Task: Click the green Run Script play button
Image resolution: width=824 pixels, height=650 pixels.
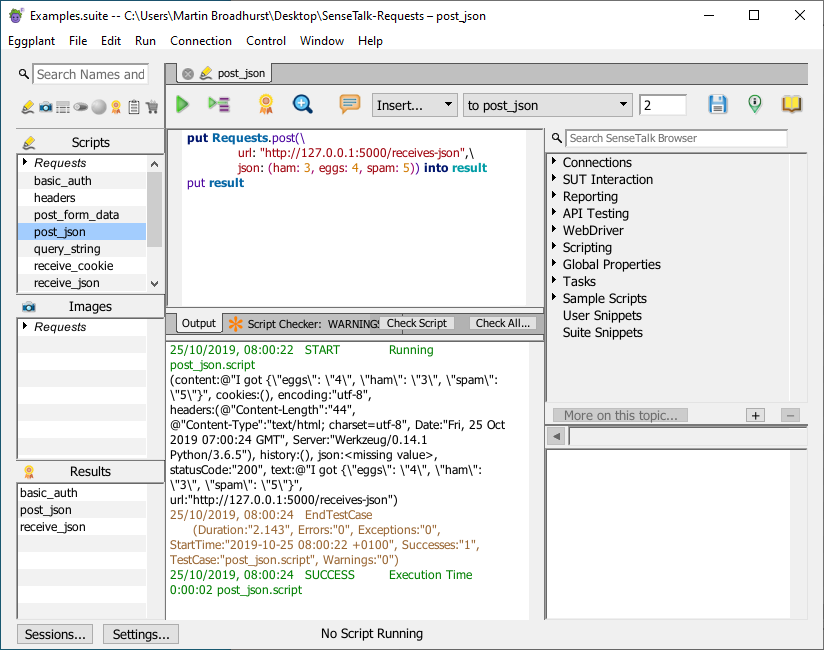Action: pyautogui.click(x=182, y=105)
